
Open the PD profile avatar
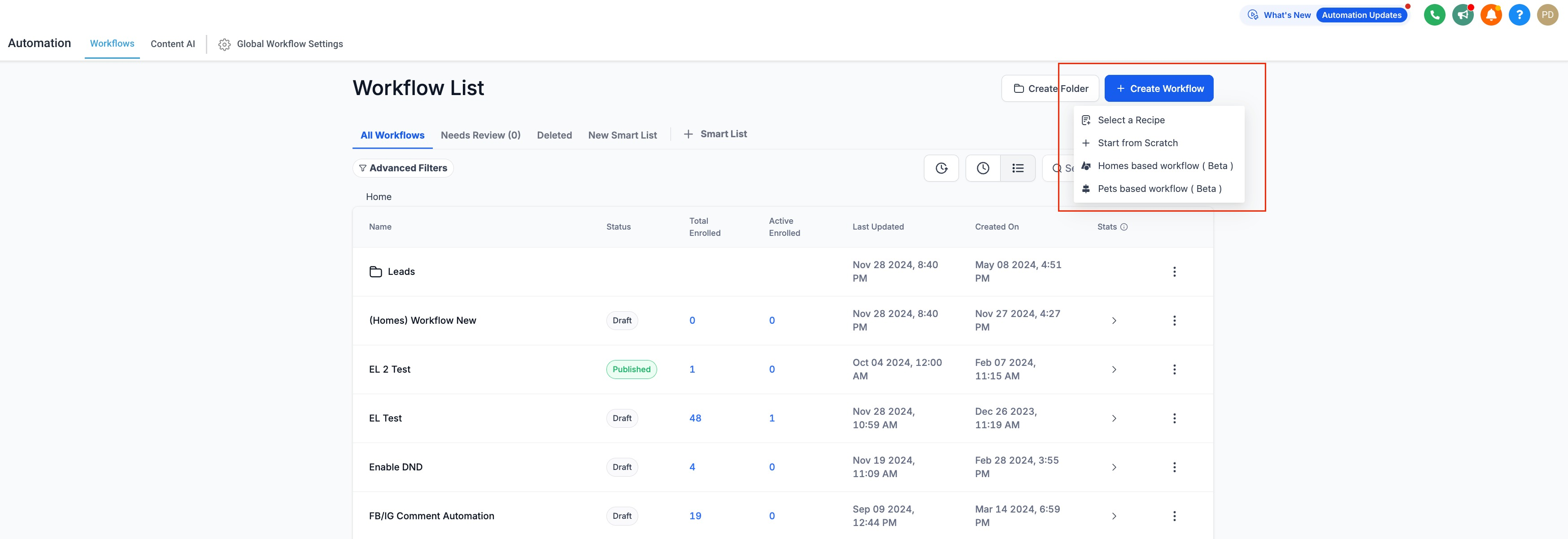tap(1547, 15)
